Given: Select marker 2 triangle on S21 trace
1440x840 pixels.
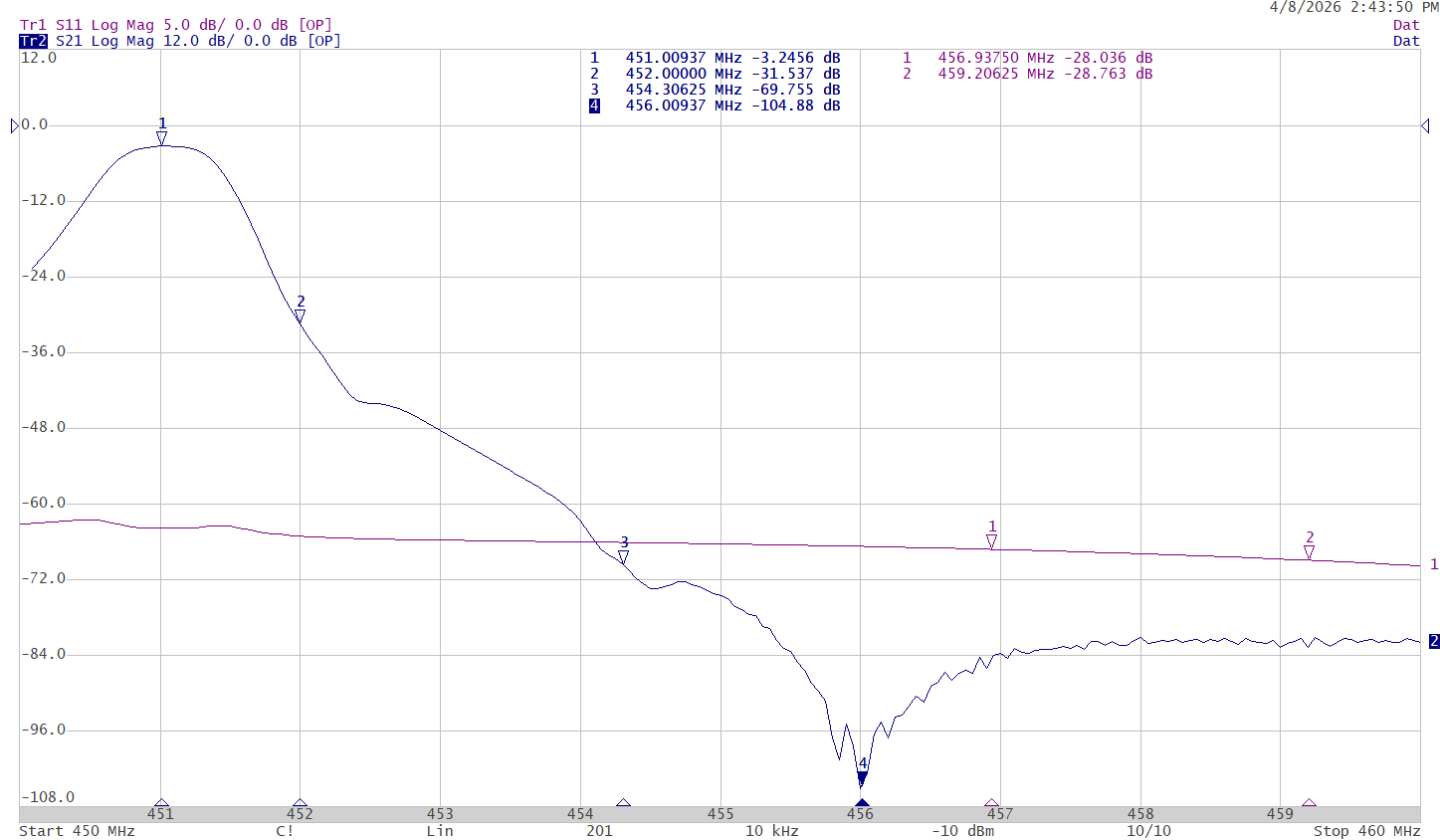Looking at the screenshot, I should point(300,316).
